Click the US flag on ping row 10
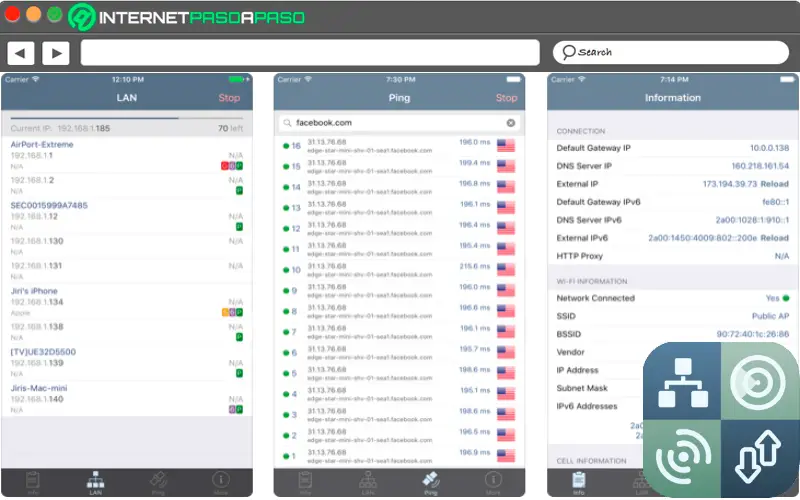Viewport: 800px width, 500px height. point(506,269)
